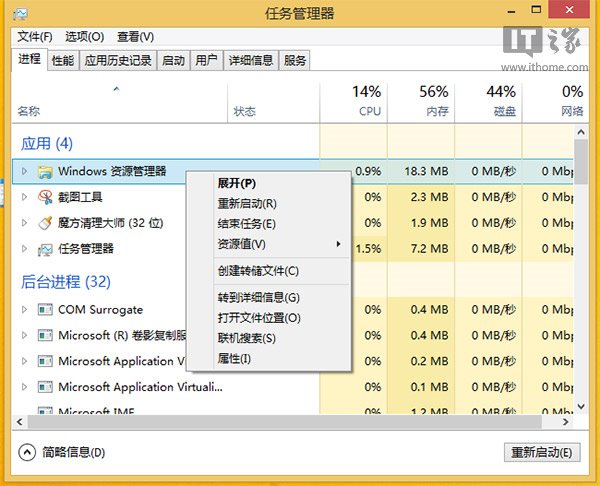Switch to the 性能 tab
600x486 pixels.
(63, 60)
